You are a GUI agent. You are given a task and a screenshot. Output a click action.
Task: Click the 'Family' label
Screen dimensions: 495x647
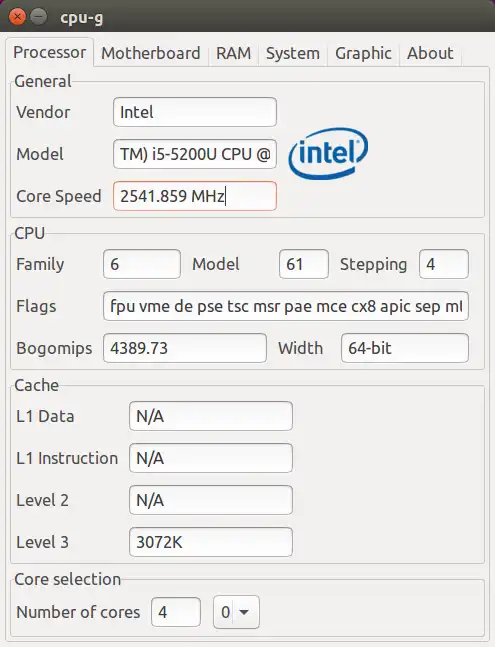(x=40, y=264)
